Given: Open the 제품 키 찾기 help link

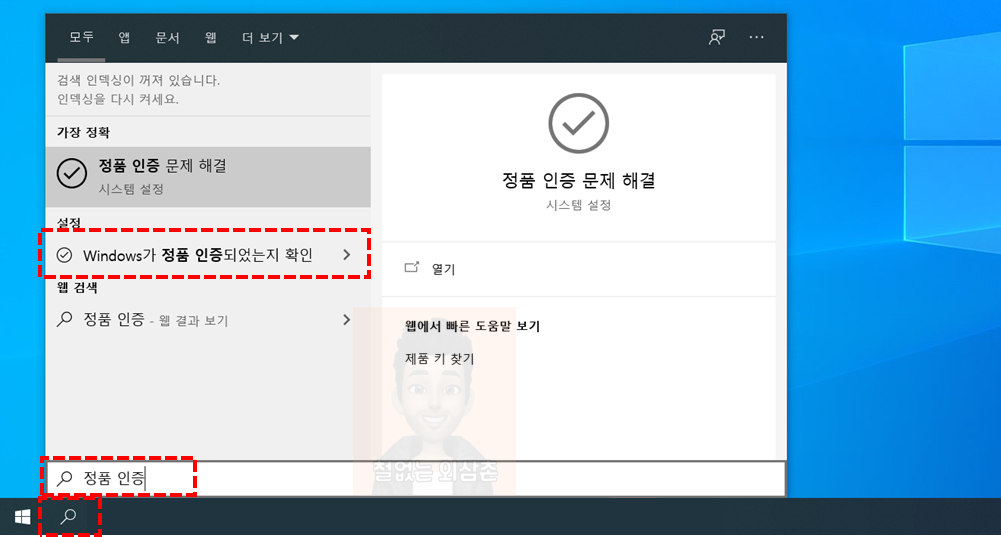Looking at the screenshot, I should click(440, 359).
